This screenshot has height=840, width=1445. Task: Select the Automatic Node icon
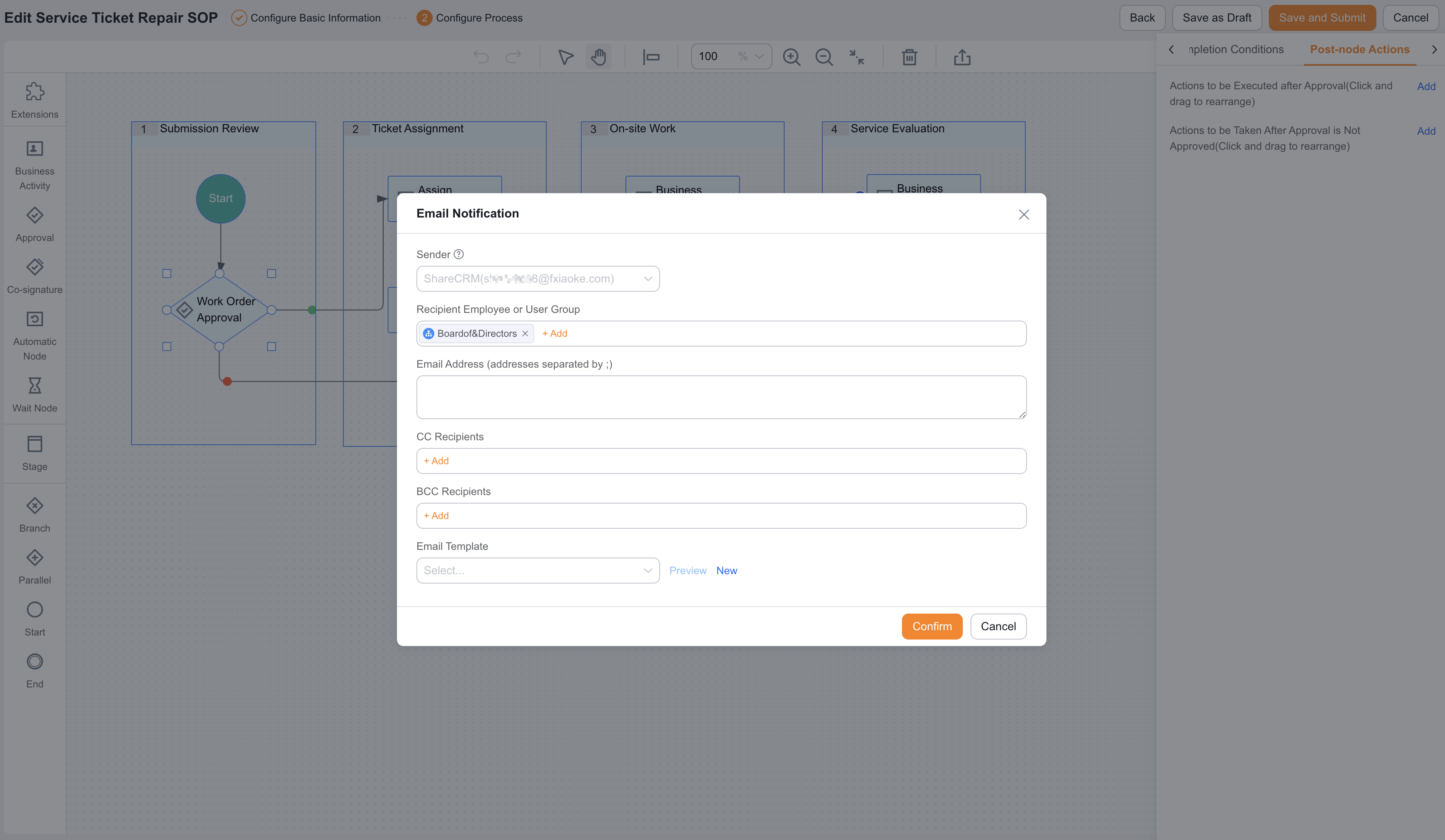[35, 319]
